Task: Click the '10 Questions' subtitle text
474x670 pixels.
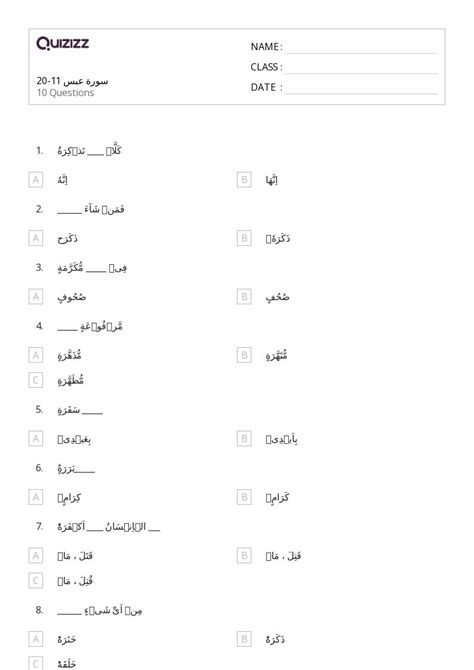Action: [x=65, y=93]
